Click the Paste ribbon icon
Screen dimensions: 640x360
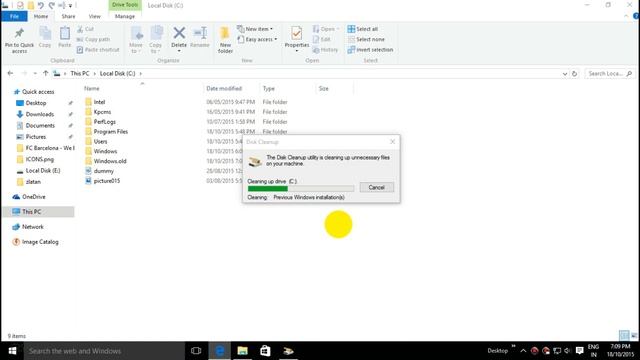[x=64, y=33]
